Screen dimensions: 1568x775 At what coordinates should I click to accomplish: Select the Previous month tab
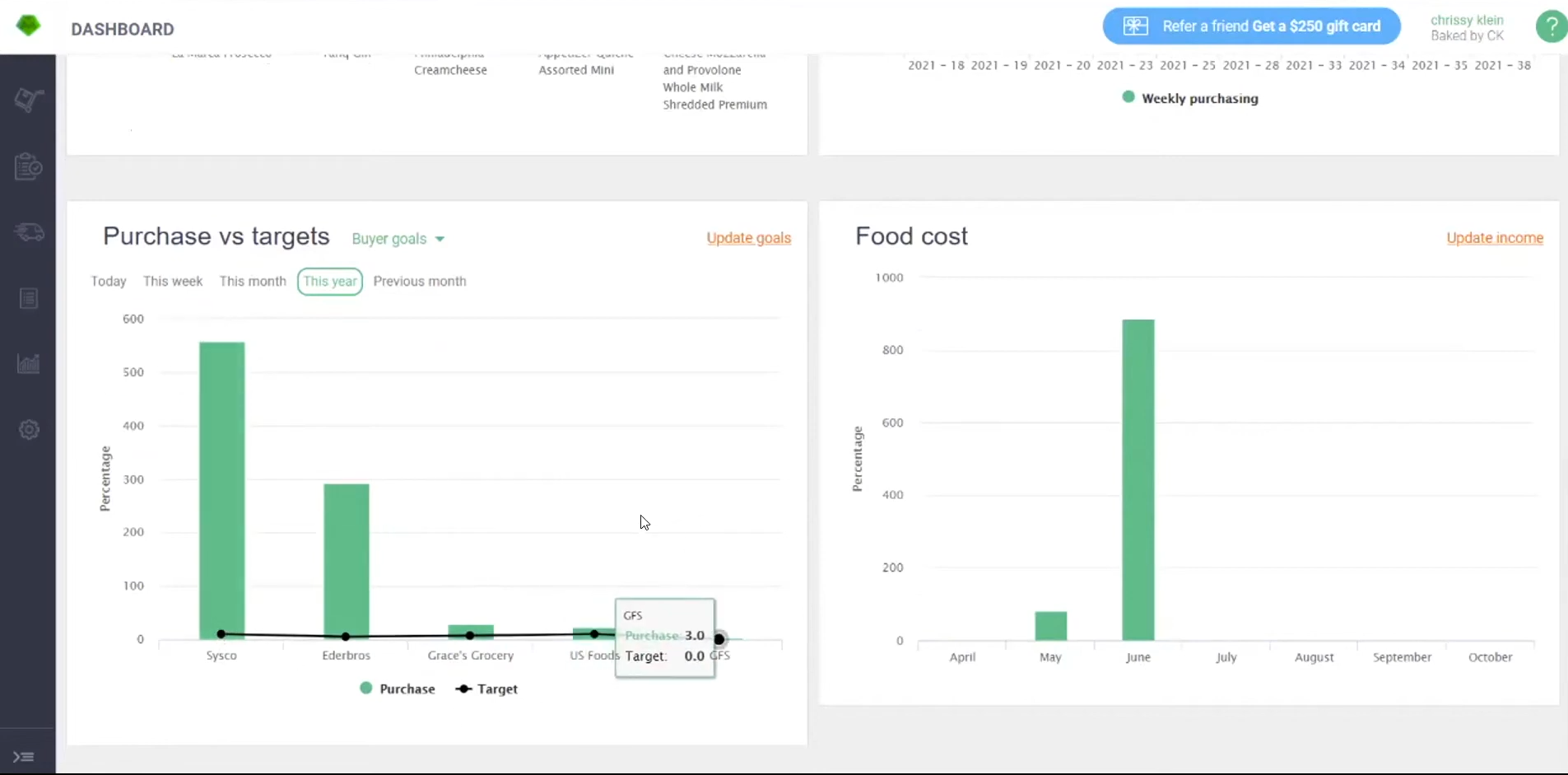pos(420,282)
